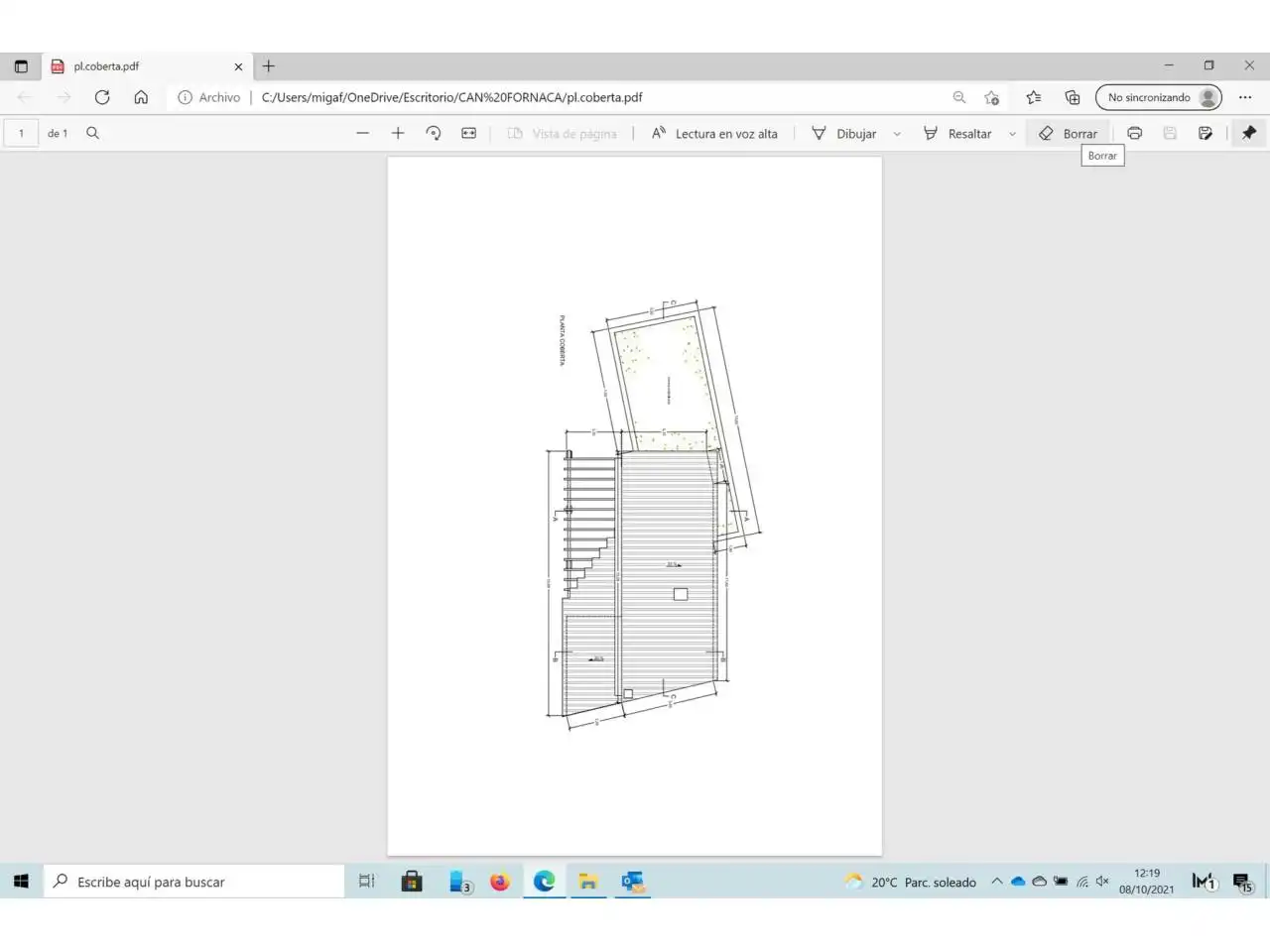
Task: Open clock and calendar 12:19
Action: [x=1146, y=881]
